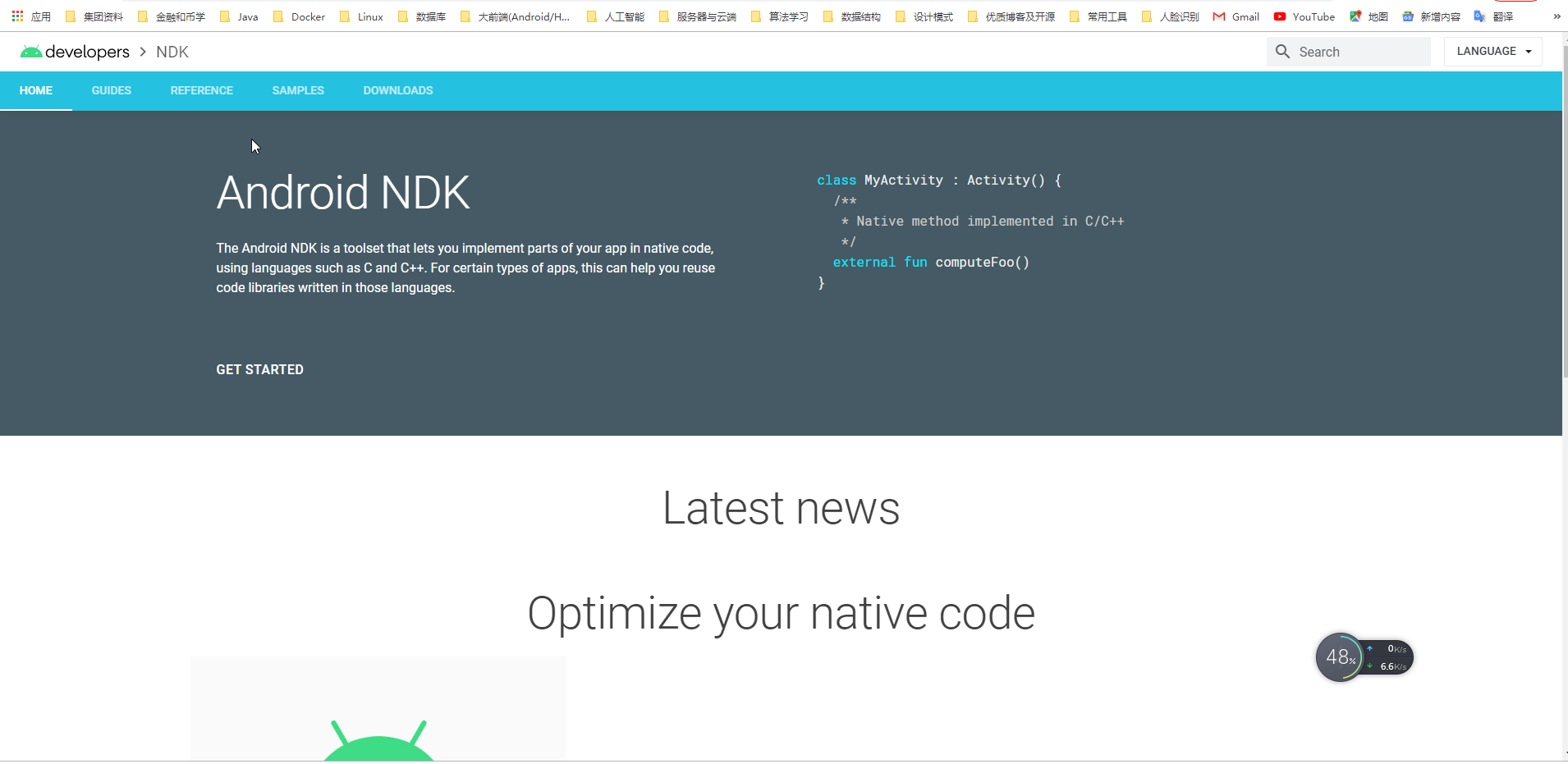Open the YouTube bookmark
The width and height of the screenshot is (1568, 764).
tap(1304, 16)
